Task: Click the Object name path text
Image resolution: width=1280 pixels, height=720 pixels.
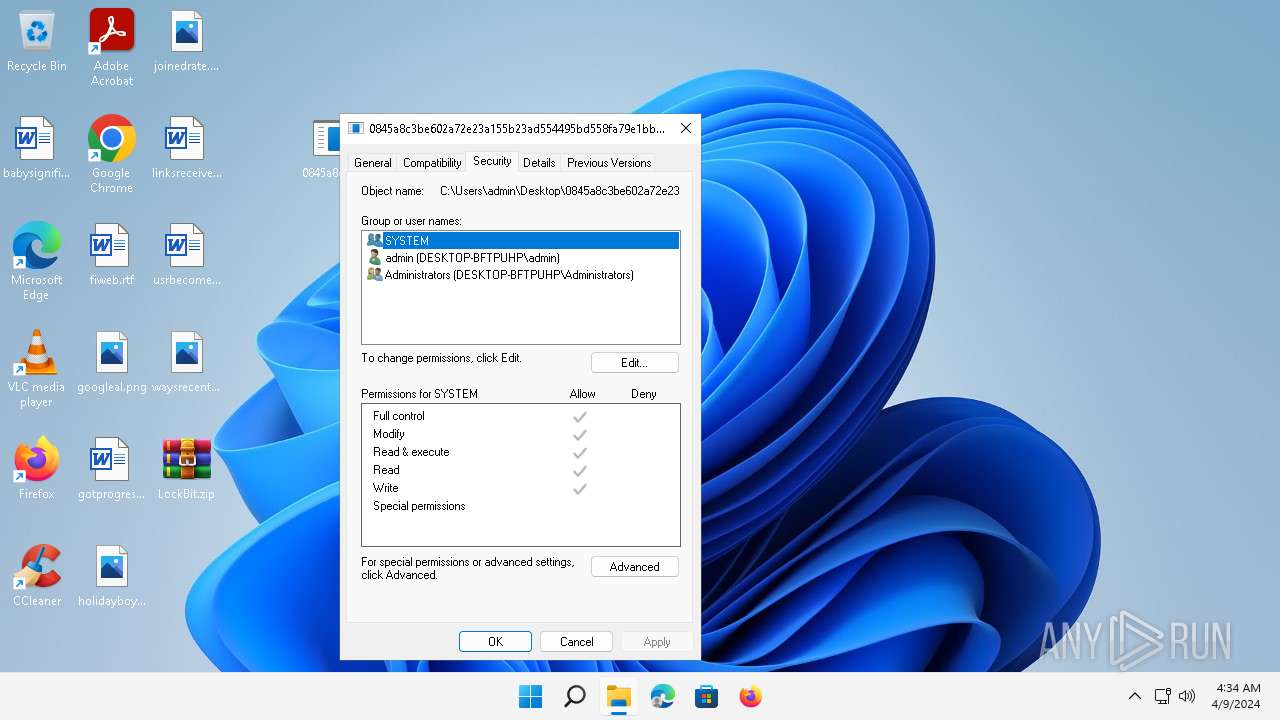Action: 560,191
